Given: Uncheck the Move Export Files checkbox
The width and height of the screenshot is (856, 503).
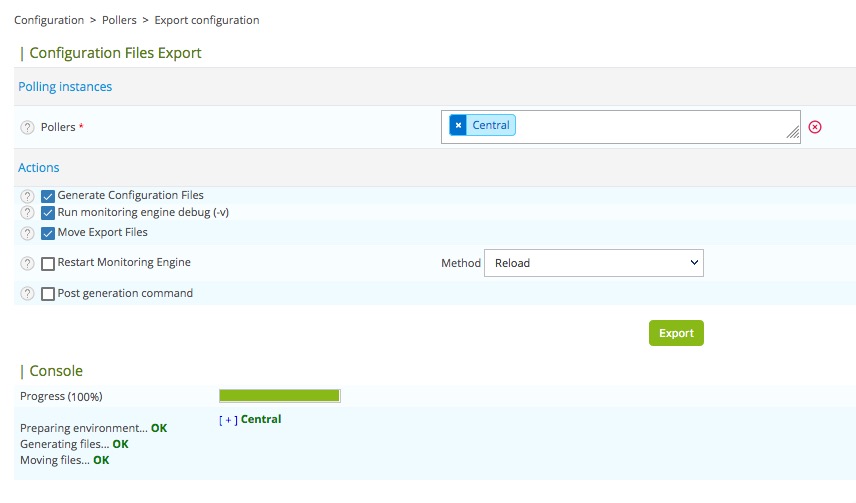Looking at the screenshot, I should pos(48,233).
